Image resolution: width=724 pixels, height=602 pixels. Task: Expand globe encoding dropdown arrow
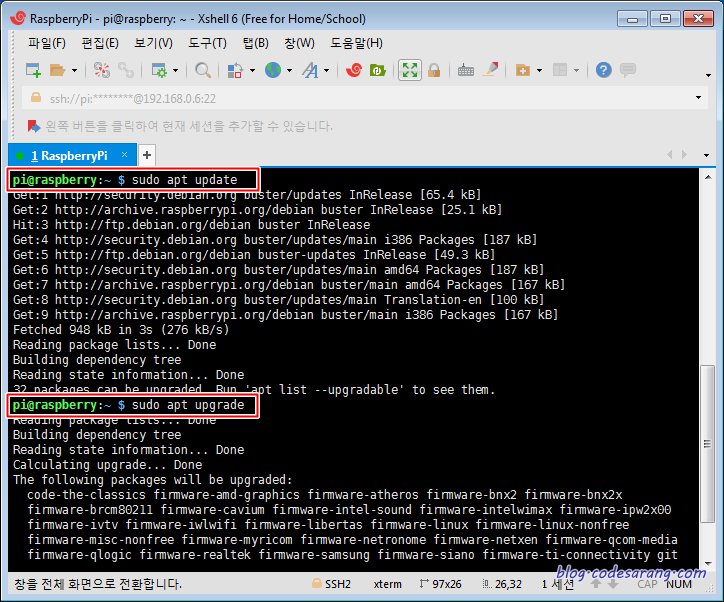click(x=290, y=71)
